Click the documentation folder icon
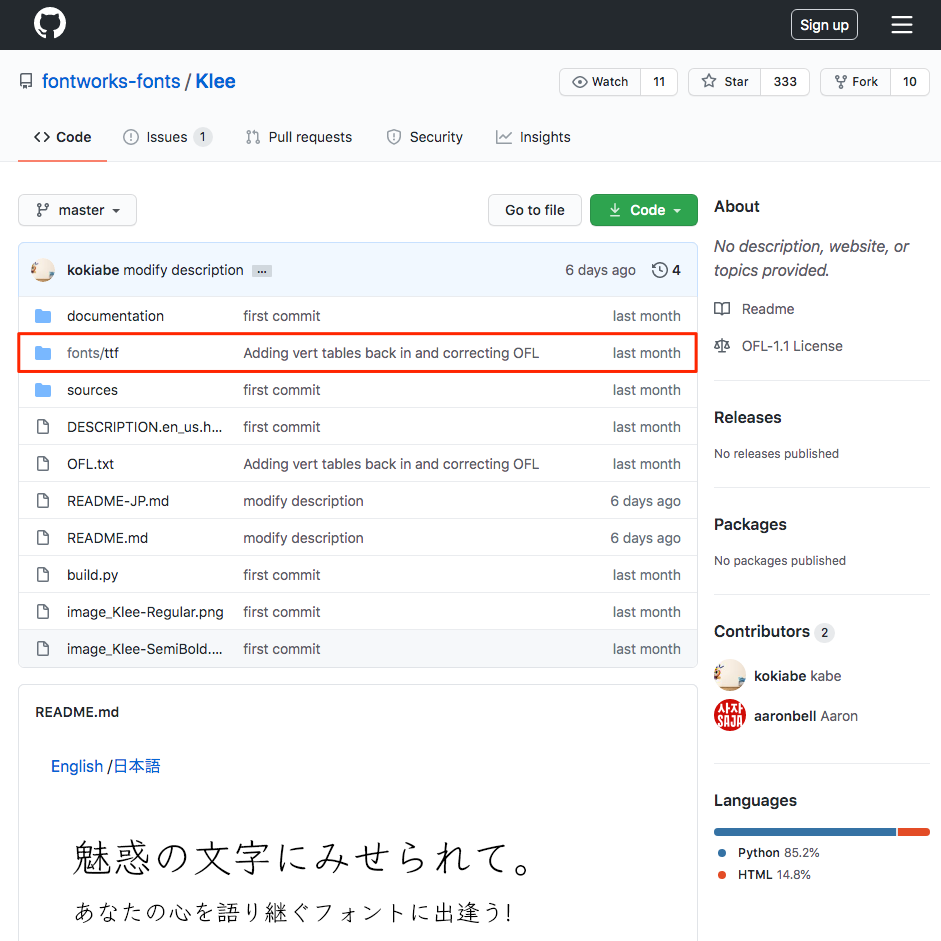The image size is (941, 941). point(43,316)
